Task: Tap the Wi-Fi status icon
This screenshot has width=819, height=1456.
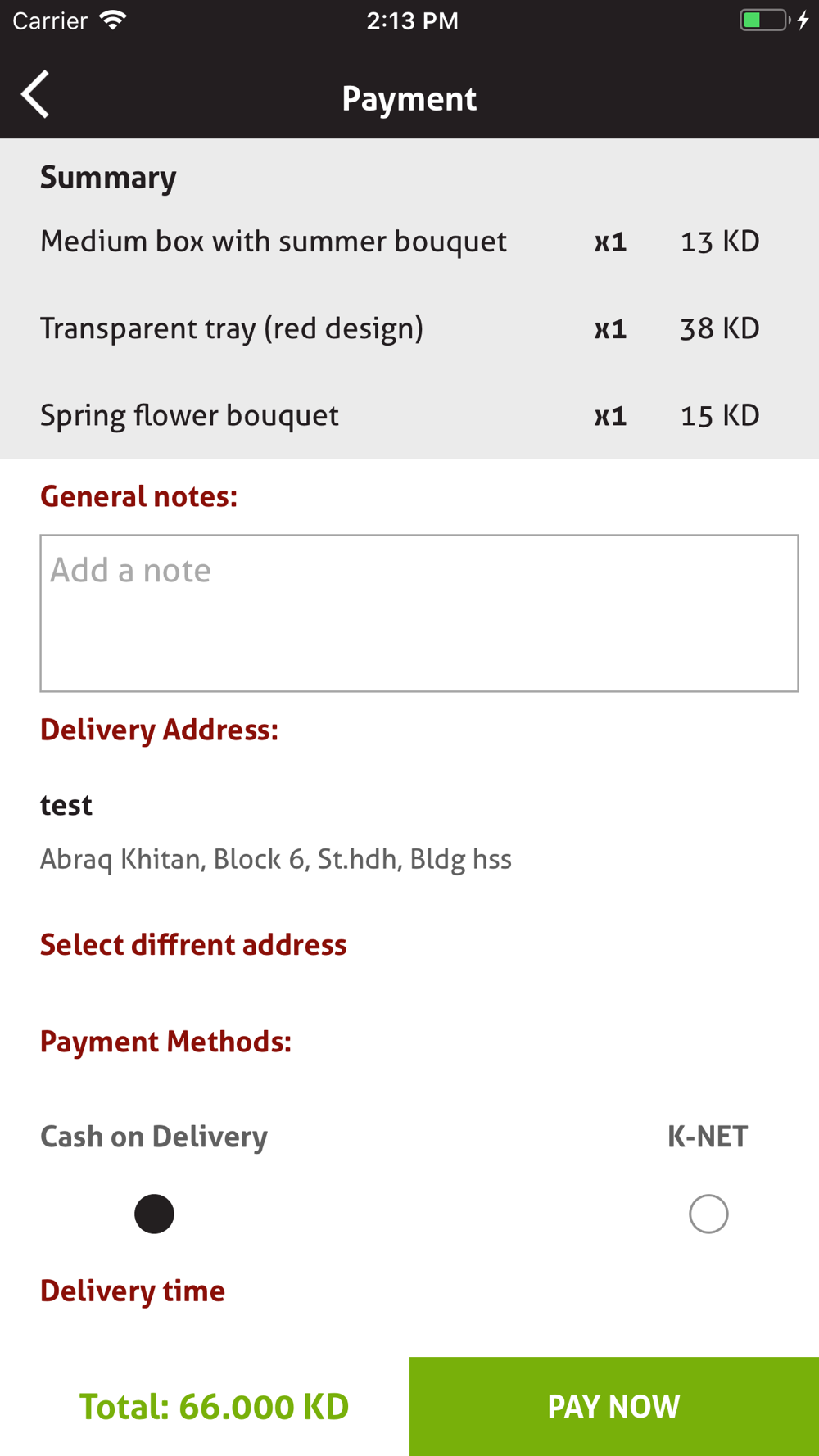Action: [113, 20]
